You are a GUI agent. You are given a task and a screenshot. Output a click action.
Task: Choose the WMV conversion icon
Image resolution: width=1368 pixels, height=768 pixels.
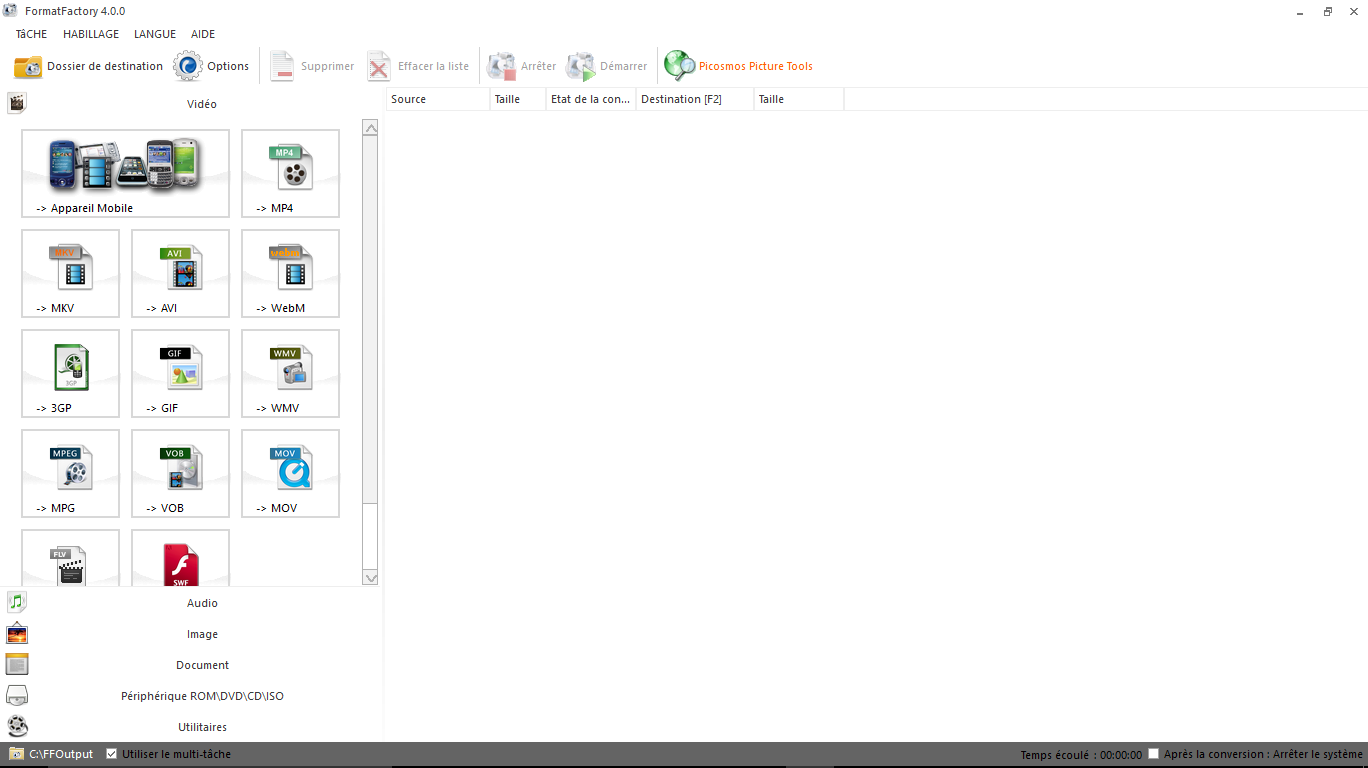click(290, 373)
